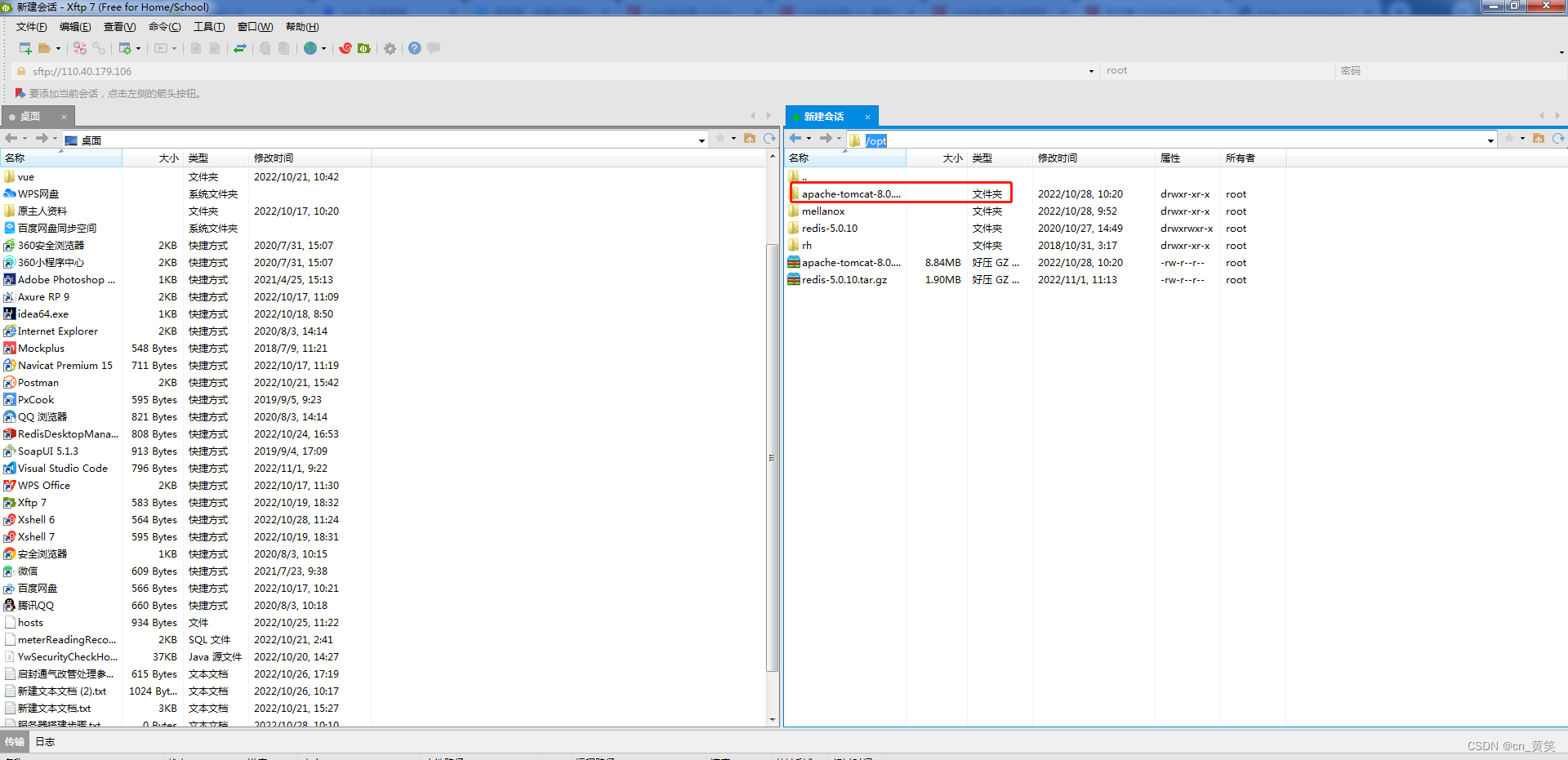Expand the remote address bar path dropdown
The image size is (1568, 760).
(x=1489, y=139)
